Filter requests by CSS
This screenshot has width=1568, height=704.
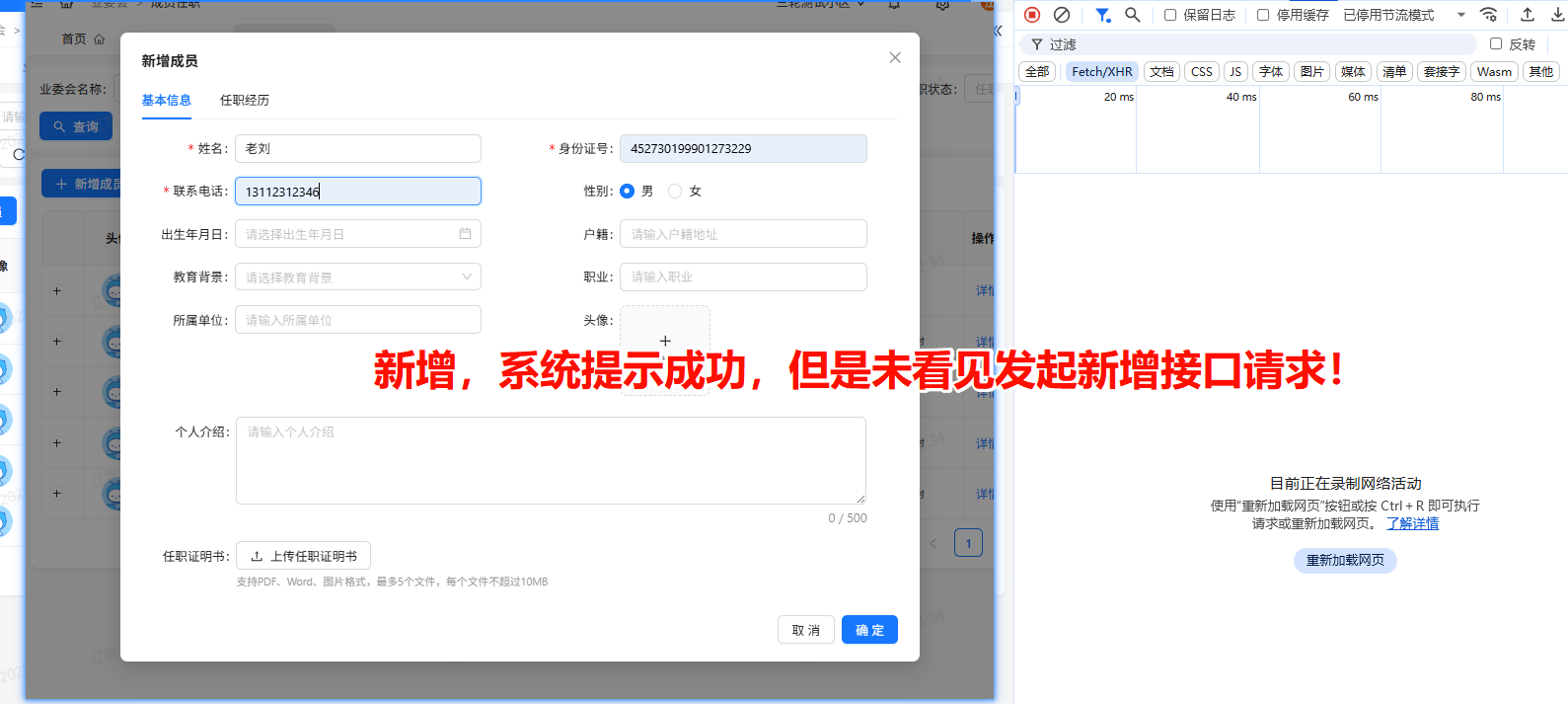1202,71
